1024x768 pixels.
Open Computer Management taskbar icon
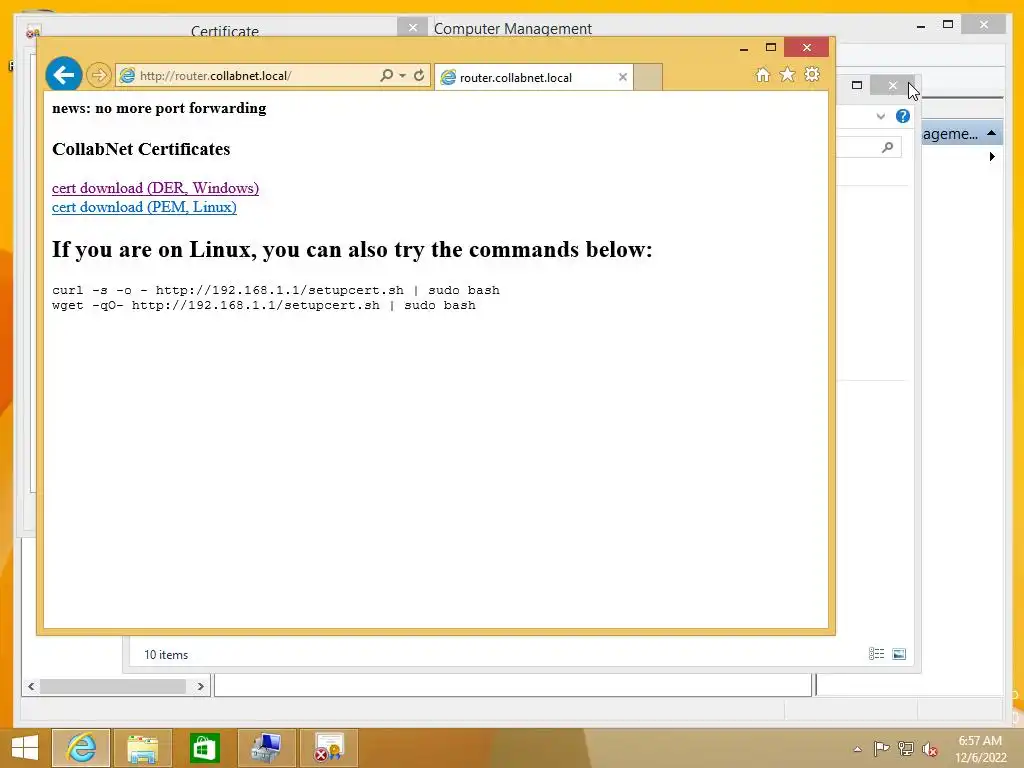pyautogui.click(x=266, y=748)
